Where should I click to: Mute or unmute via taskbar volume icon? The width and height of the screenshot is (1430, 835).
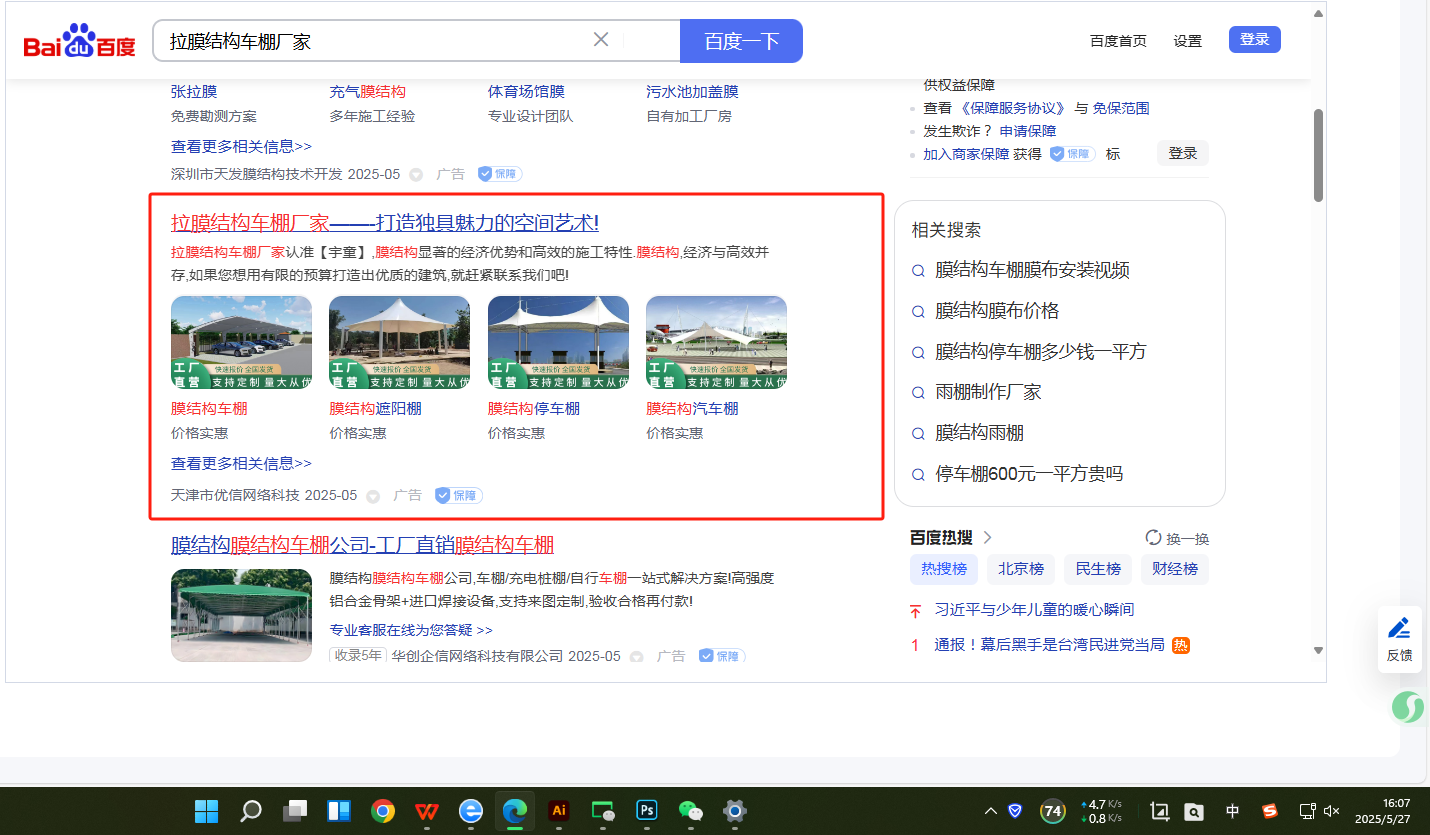[1332, 810]
